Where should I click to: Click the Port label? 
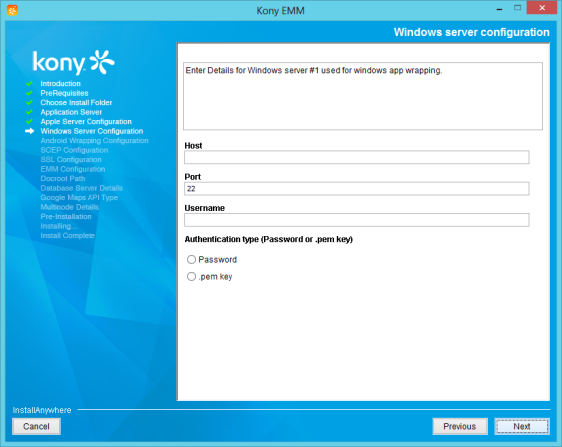tap(192, 177)
